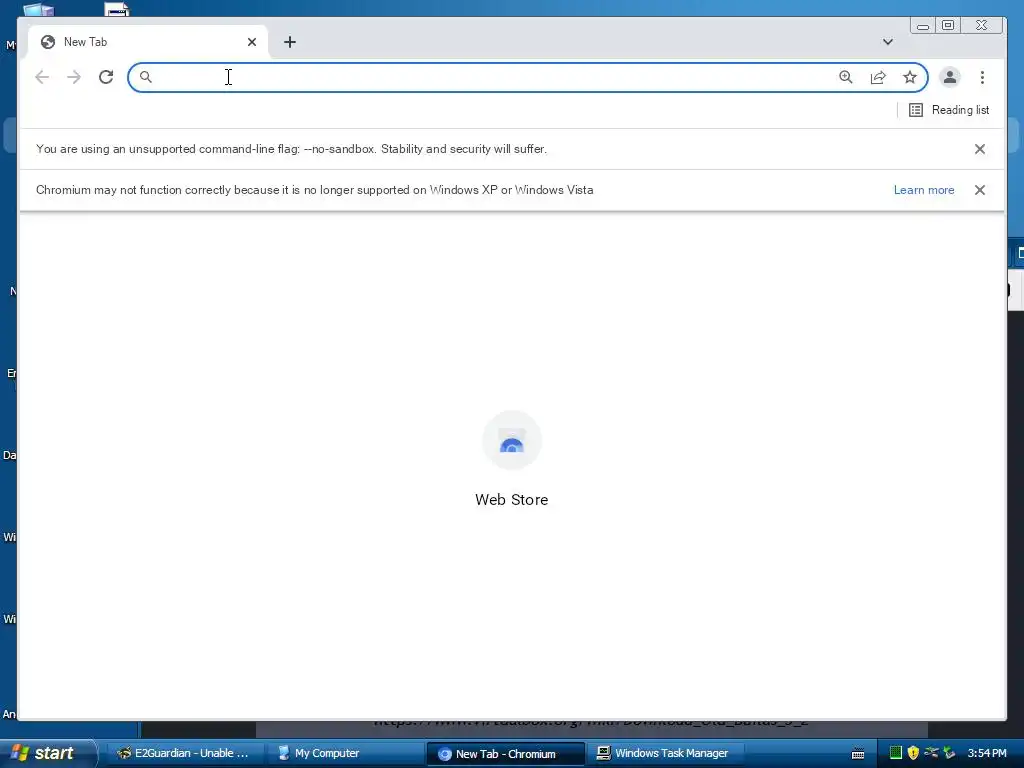Click the browser back arrow
1024x768 pixels.
pos(42,77)
